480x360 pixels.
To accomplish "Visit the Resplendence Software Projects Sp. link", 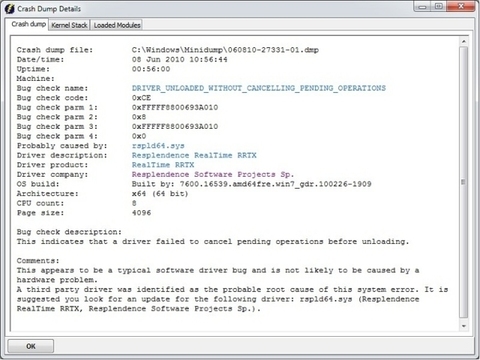I will point(213,174).
